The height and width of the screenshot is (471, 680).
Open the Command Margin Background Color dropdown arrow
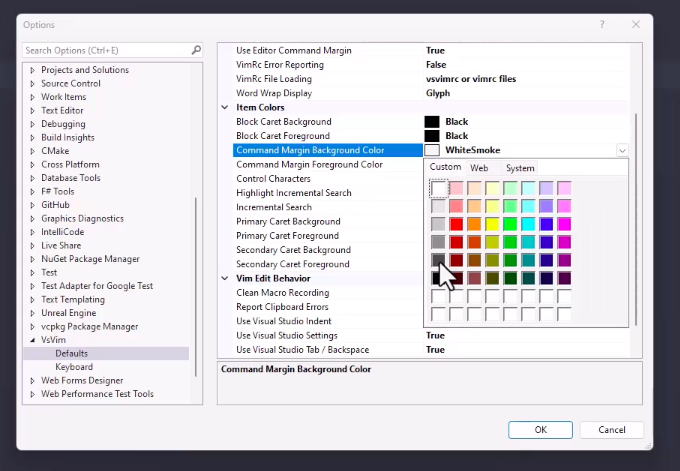pos(622,150)
